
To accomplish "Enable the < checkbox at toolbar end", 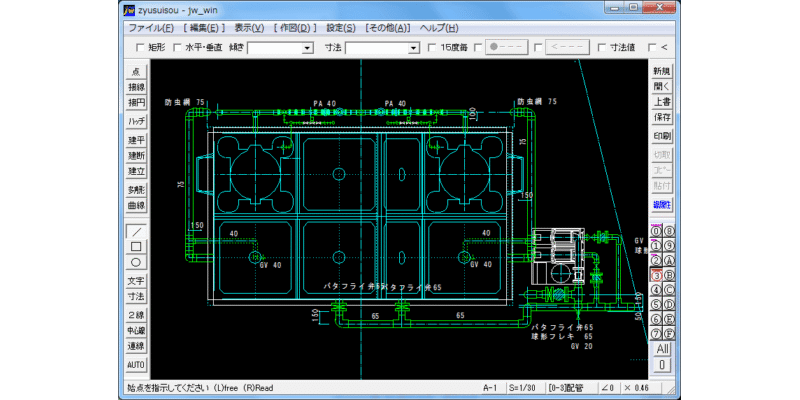I will coord(652,47).
